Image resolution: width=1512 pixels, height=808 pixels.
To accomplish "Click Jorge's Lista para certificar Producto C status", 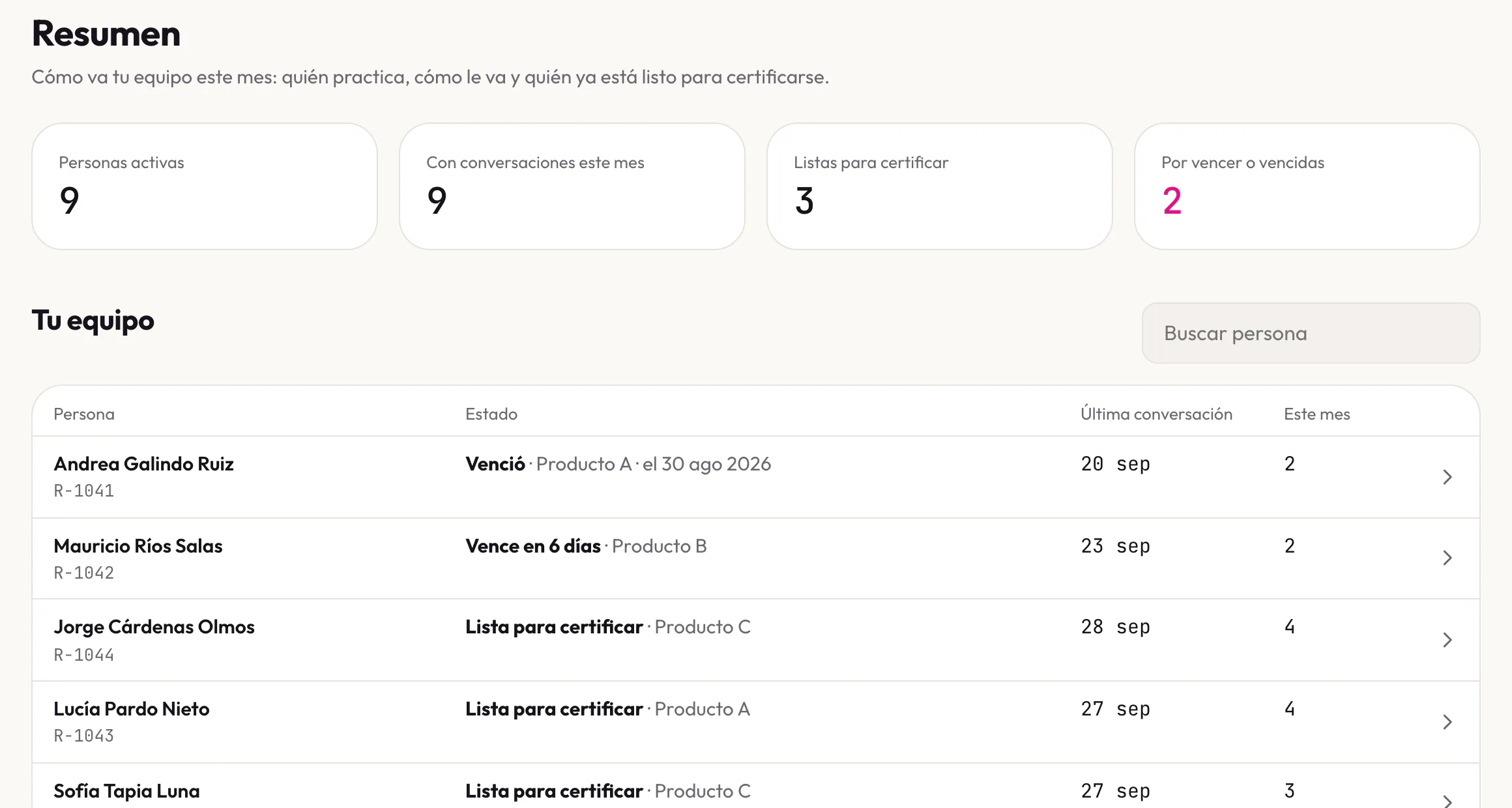I will pyautogui.click(x=608, y=627).
